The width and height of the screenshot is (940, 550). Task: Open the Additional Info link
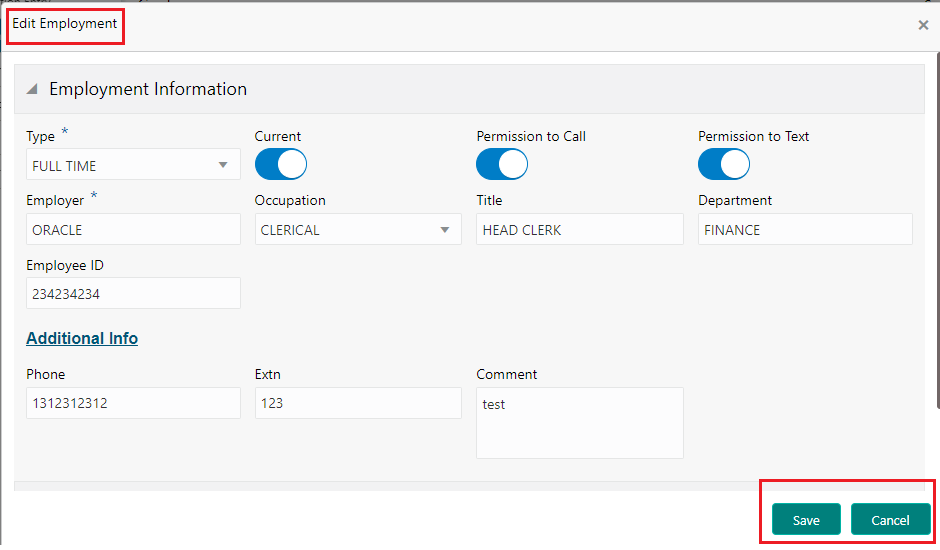point(82,338)
